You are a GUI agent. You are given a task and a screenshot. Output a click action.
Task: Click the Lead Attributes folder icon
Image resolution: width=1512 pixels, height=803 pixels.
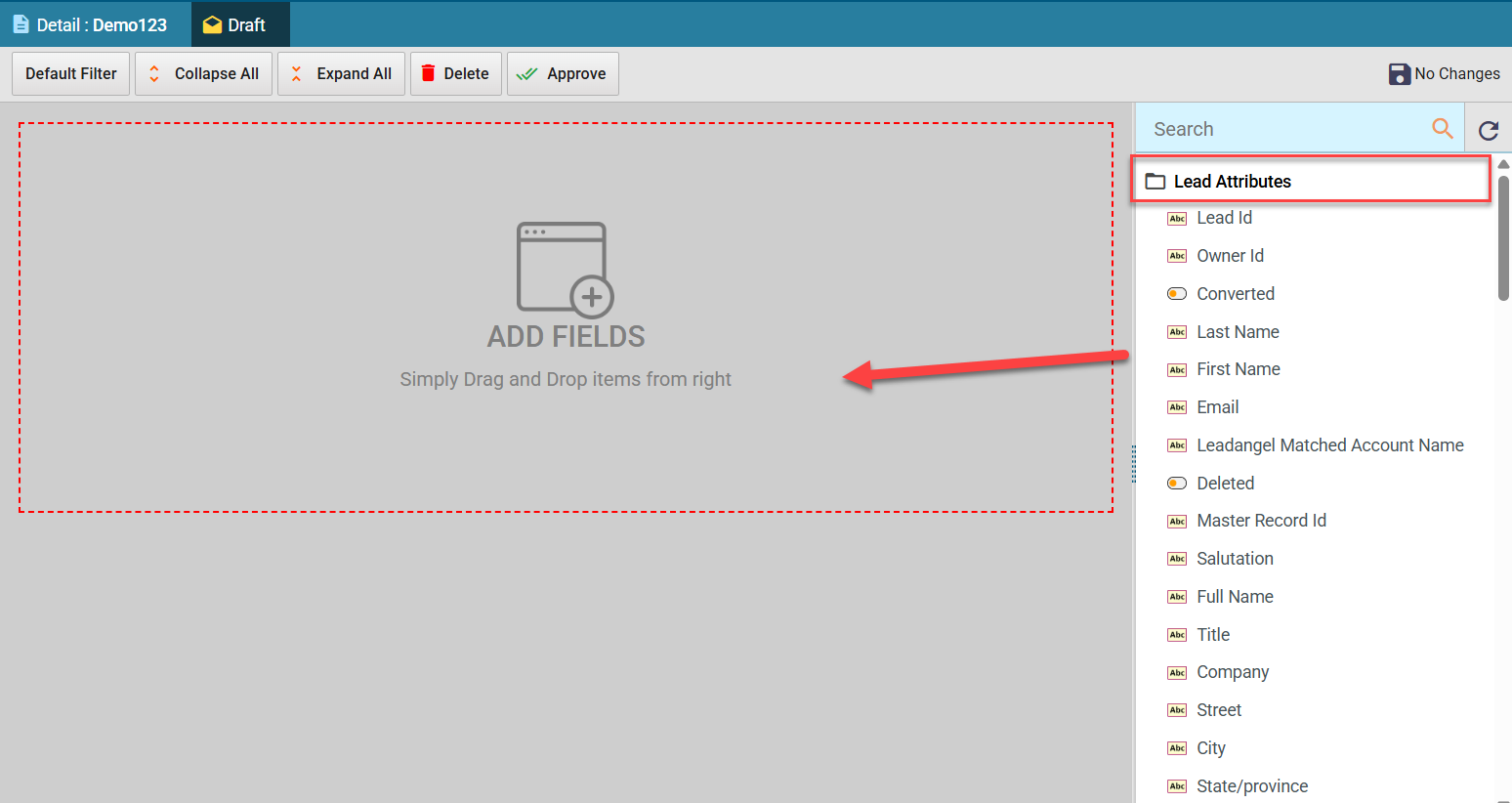click(x=1155, y=181)
